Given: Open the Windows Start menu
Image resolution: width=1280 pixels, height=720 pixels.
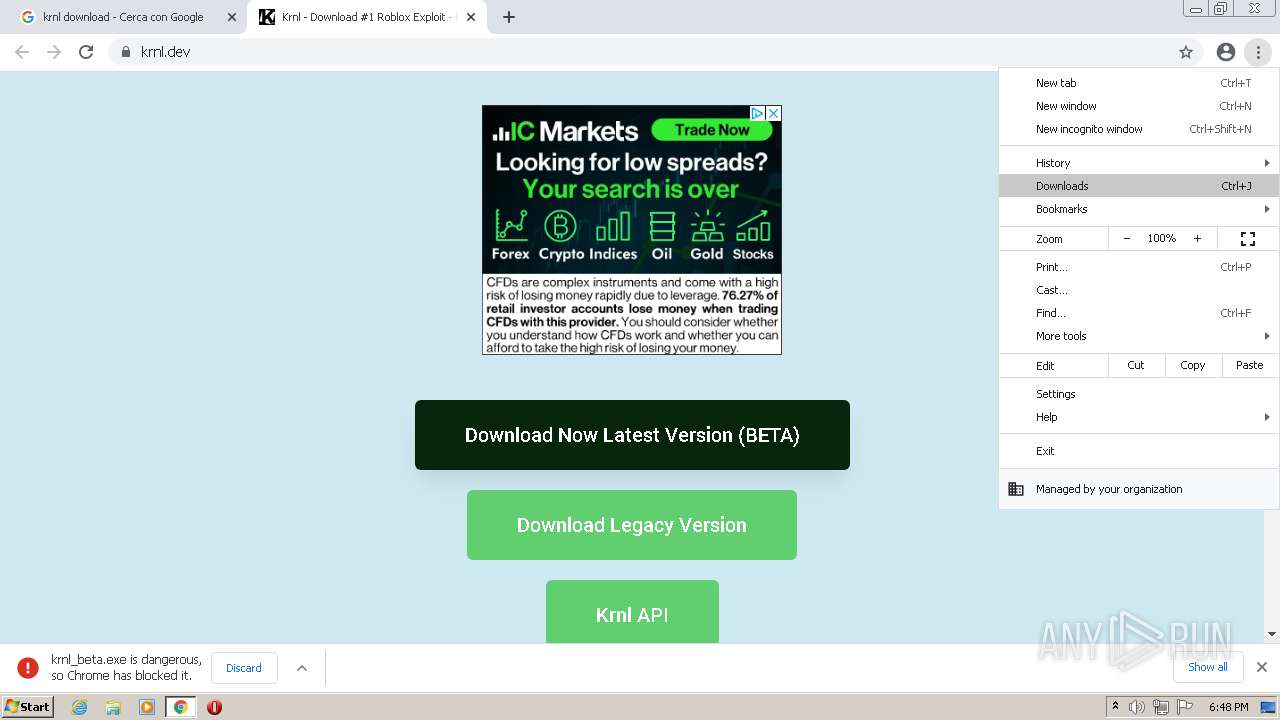Looking at the screenshot, I should (x=27, y=707).
